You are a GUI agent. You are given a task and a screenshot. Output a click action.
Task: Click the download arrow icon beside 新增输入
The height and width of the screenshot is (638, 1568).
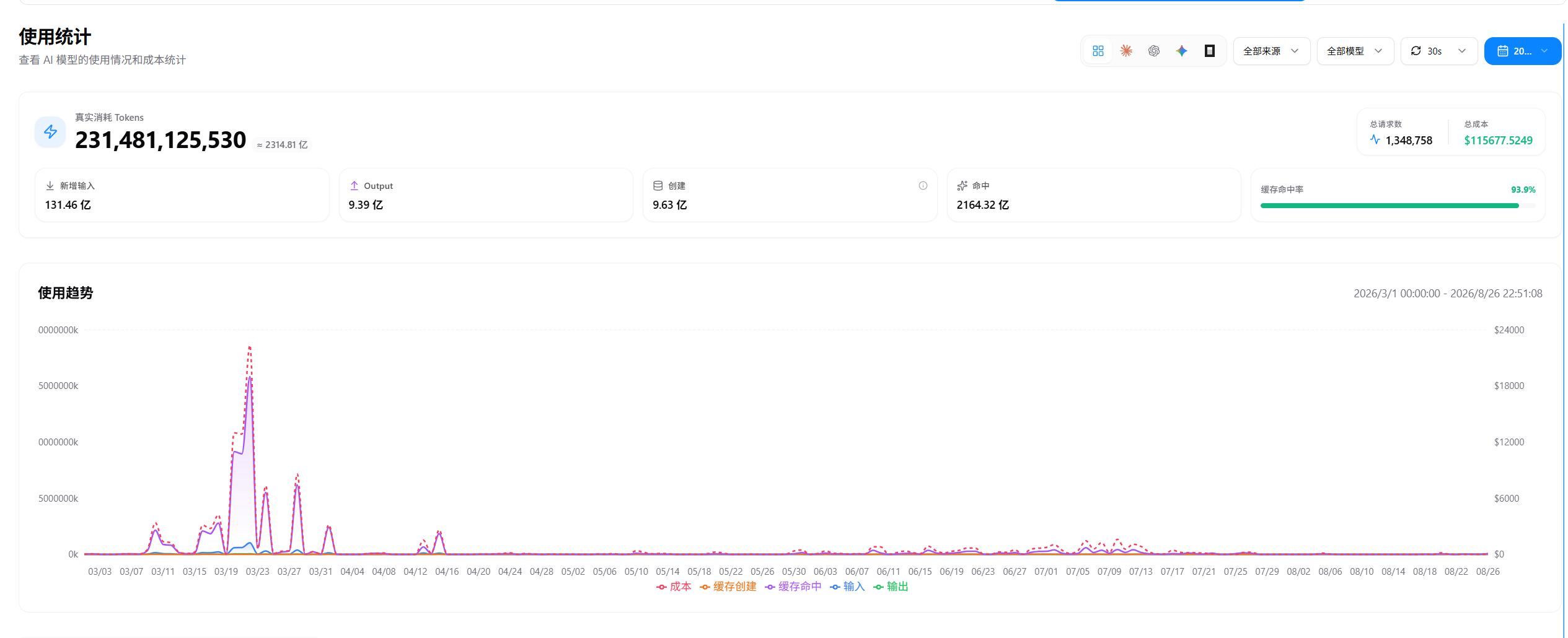coord(50,186)
